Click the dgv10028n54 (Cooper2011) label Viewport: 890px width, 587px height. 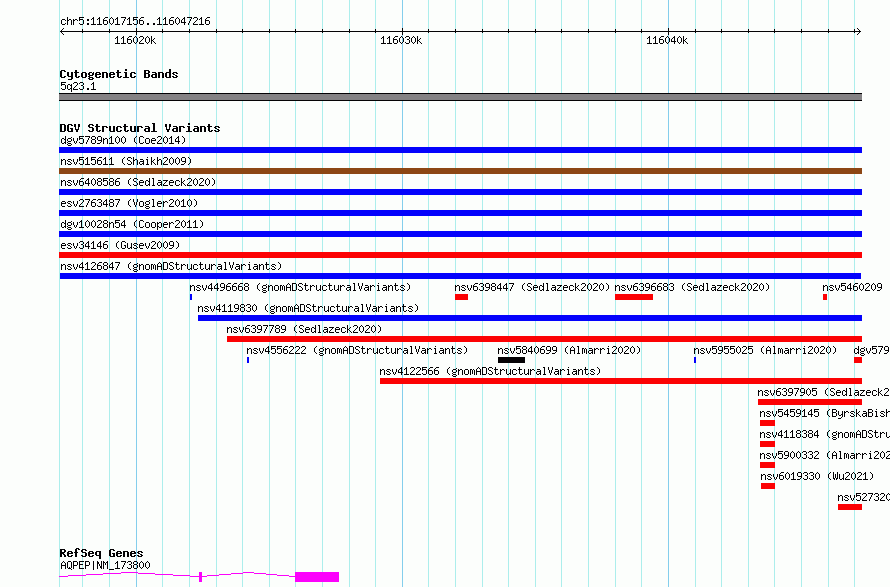(132, 224)
